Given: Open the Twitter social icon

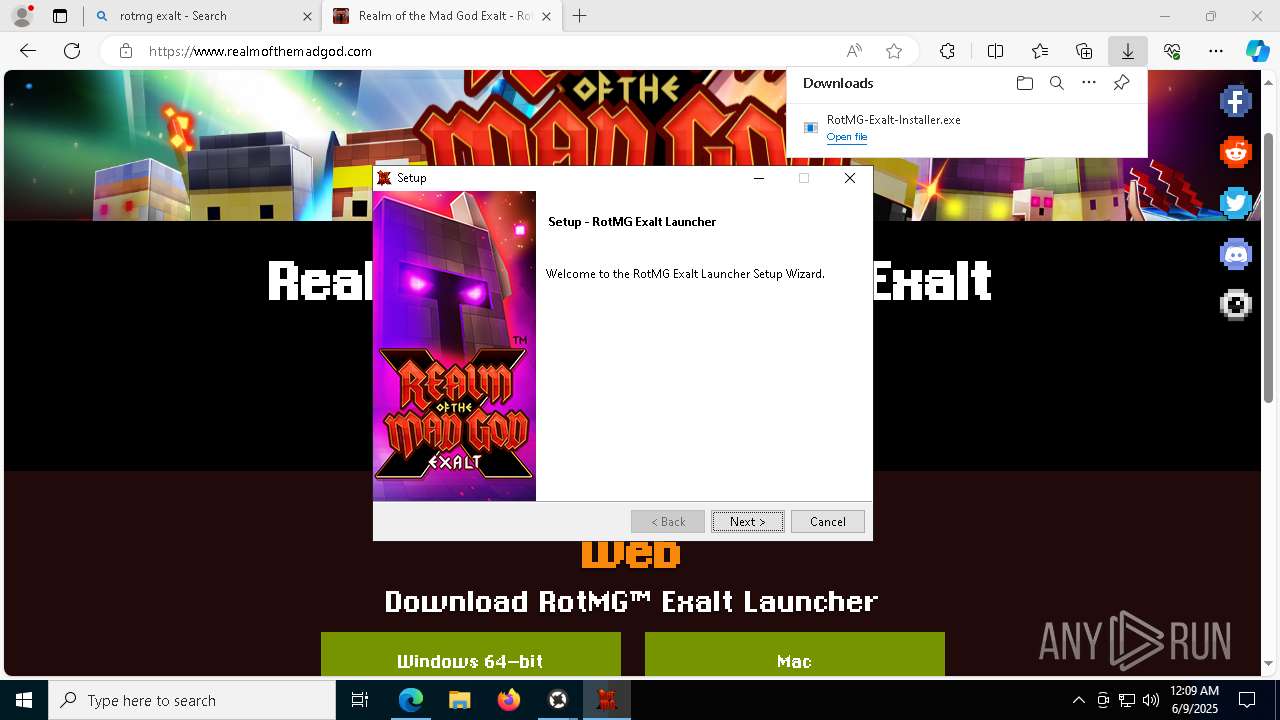Looking at the screenshot, I should coord(1236,203).
